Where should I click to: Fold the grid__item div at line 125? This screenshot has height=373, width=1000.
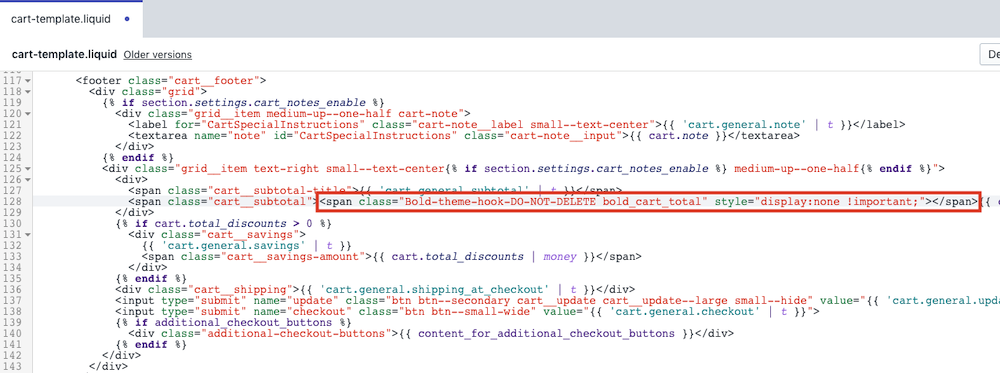(x=28, y=169)
